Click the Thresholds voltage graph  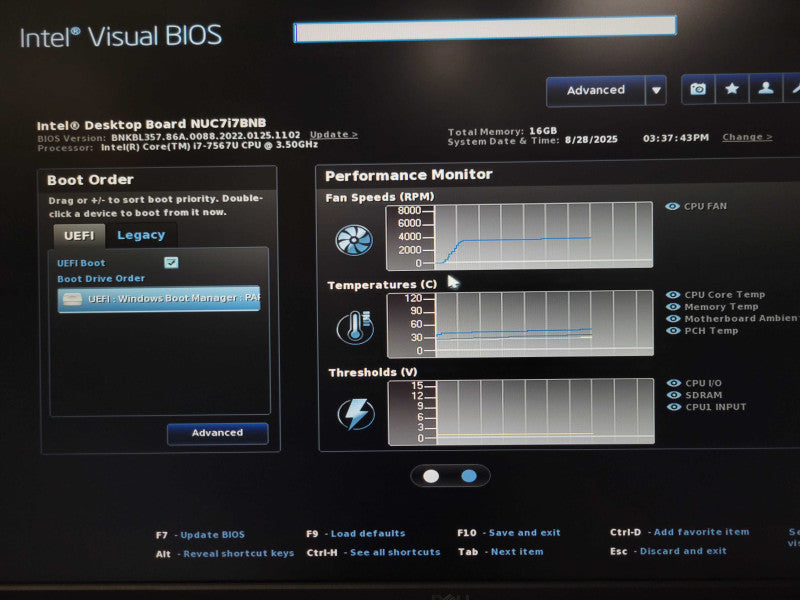(x=521, y=412)
